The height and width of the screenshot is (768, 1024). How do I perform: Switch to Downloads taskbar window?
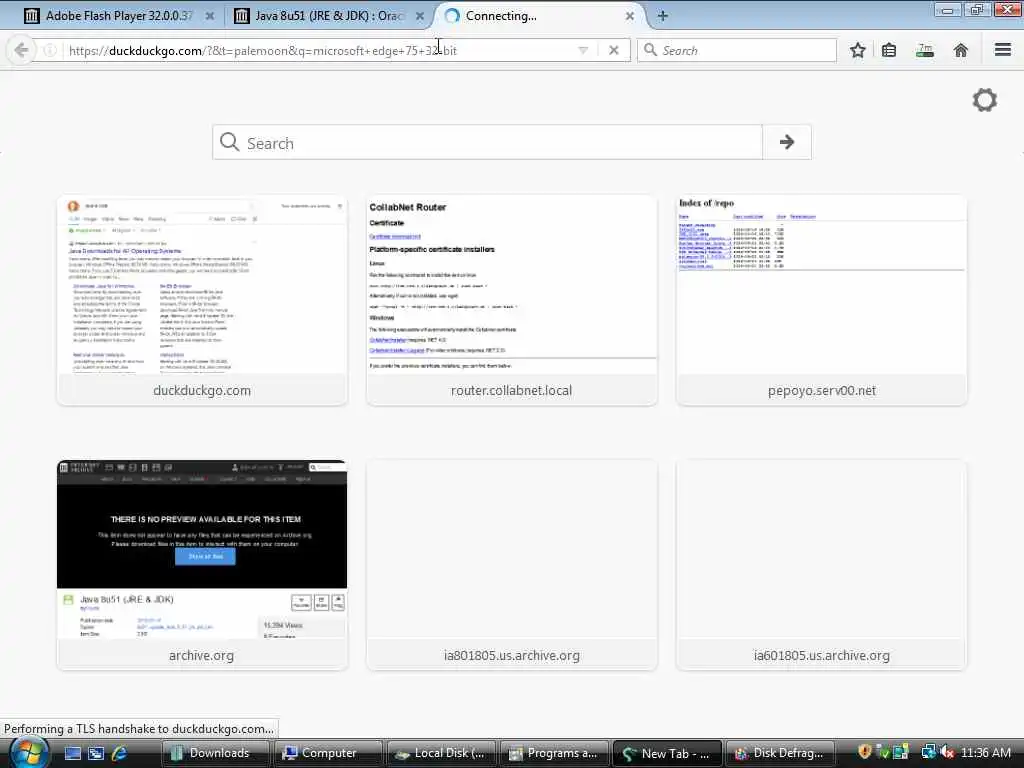point(216,753)
